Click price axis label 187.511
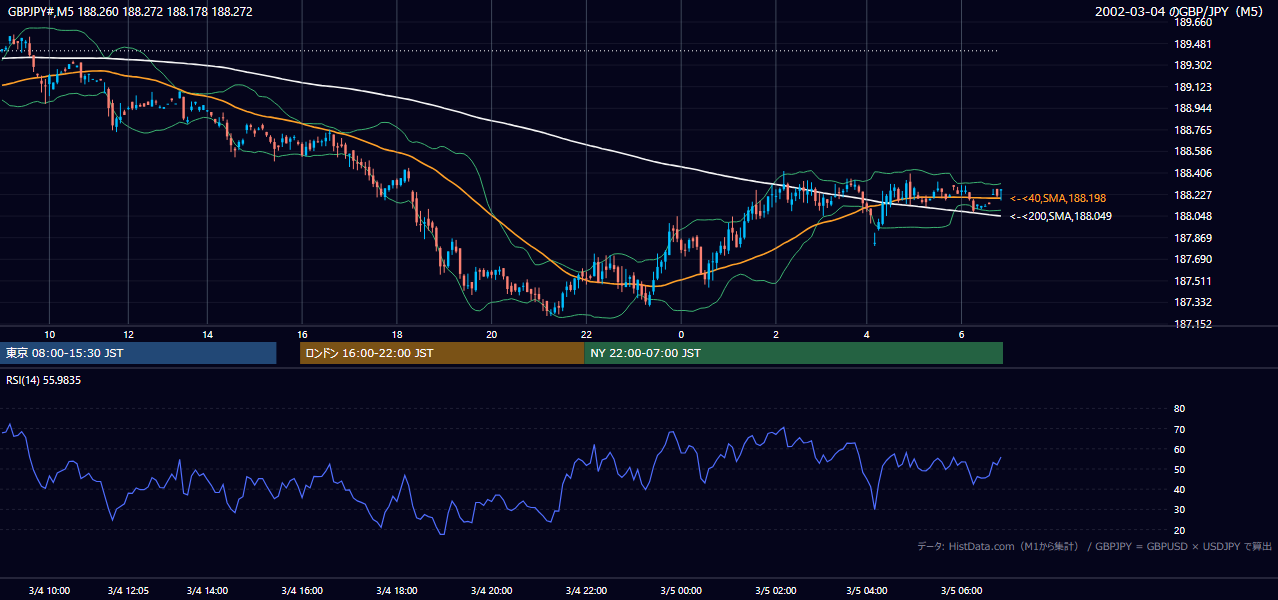 pyautogui.click(x=1192, y=281)
